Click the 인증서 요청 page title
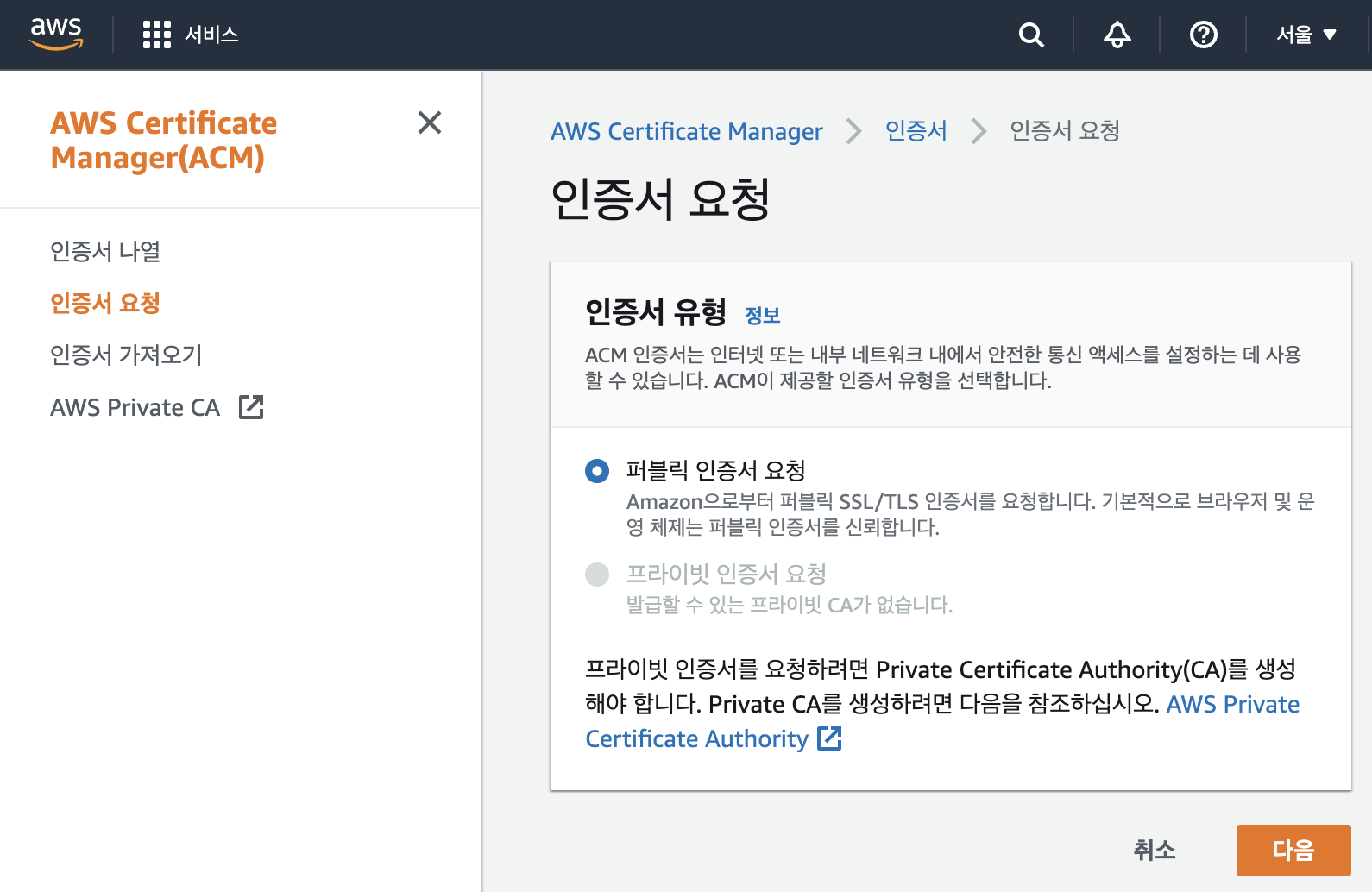This screenshot has width=1372, height=892. tap(660, 199)
